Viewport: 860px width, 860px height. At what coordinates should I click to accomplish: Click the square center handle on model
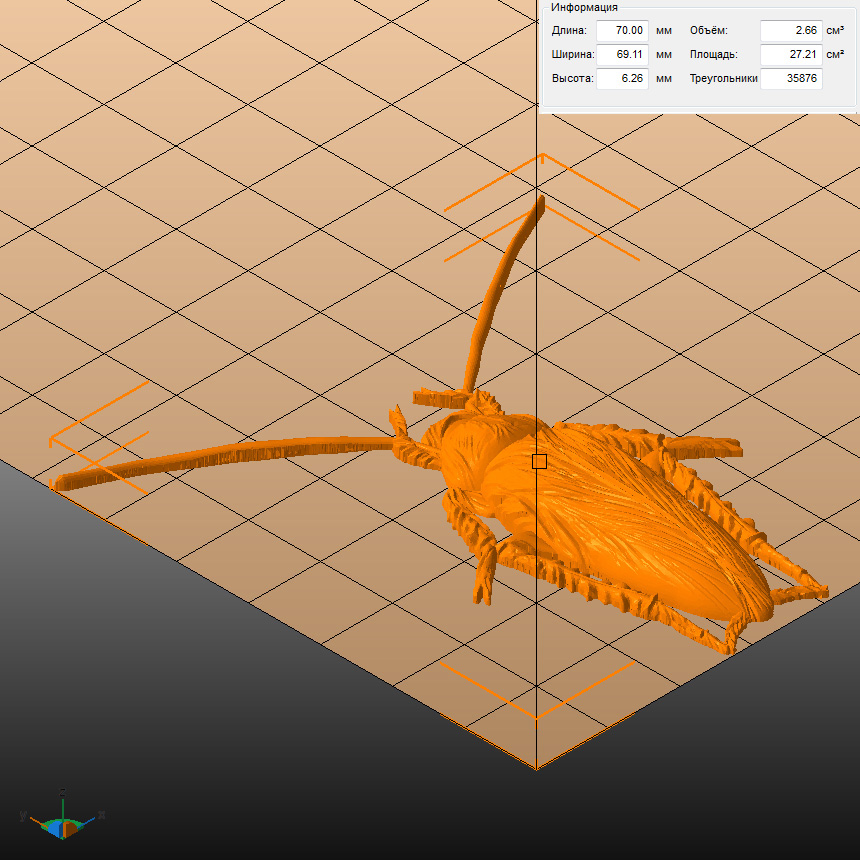tap(539, 461)
